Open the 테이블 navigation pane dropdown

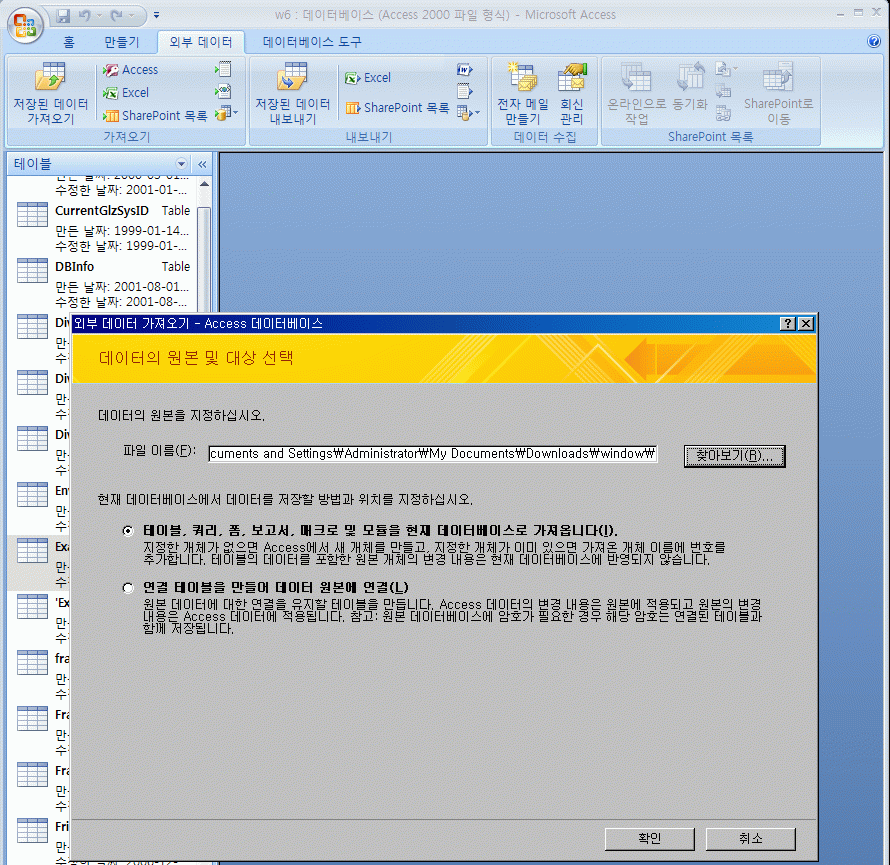[181, 164]
